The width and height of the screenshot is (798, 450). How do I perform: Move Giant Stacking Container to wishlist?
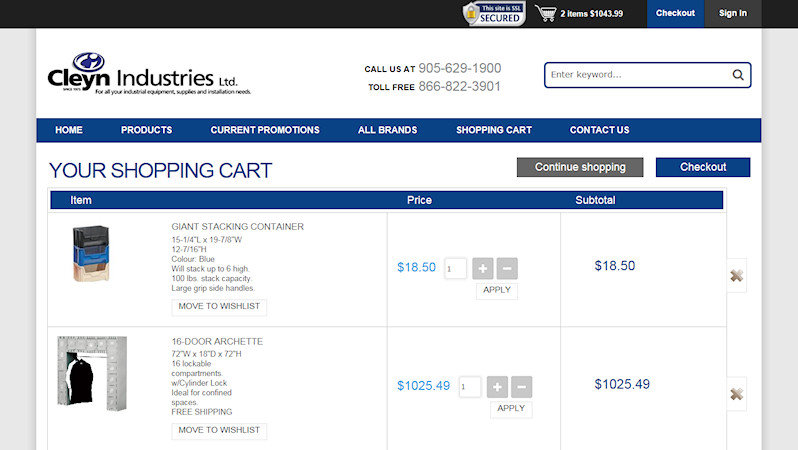pos(219,306)
